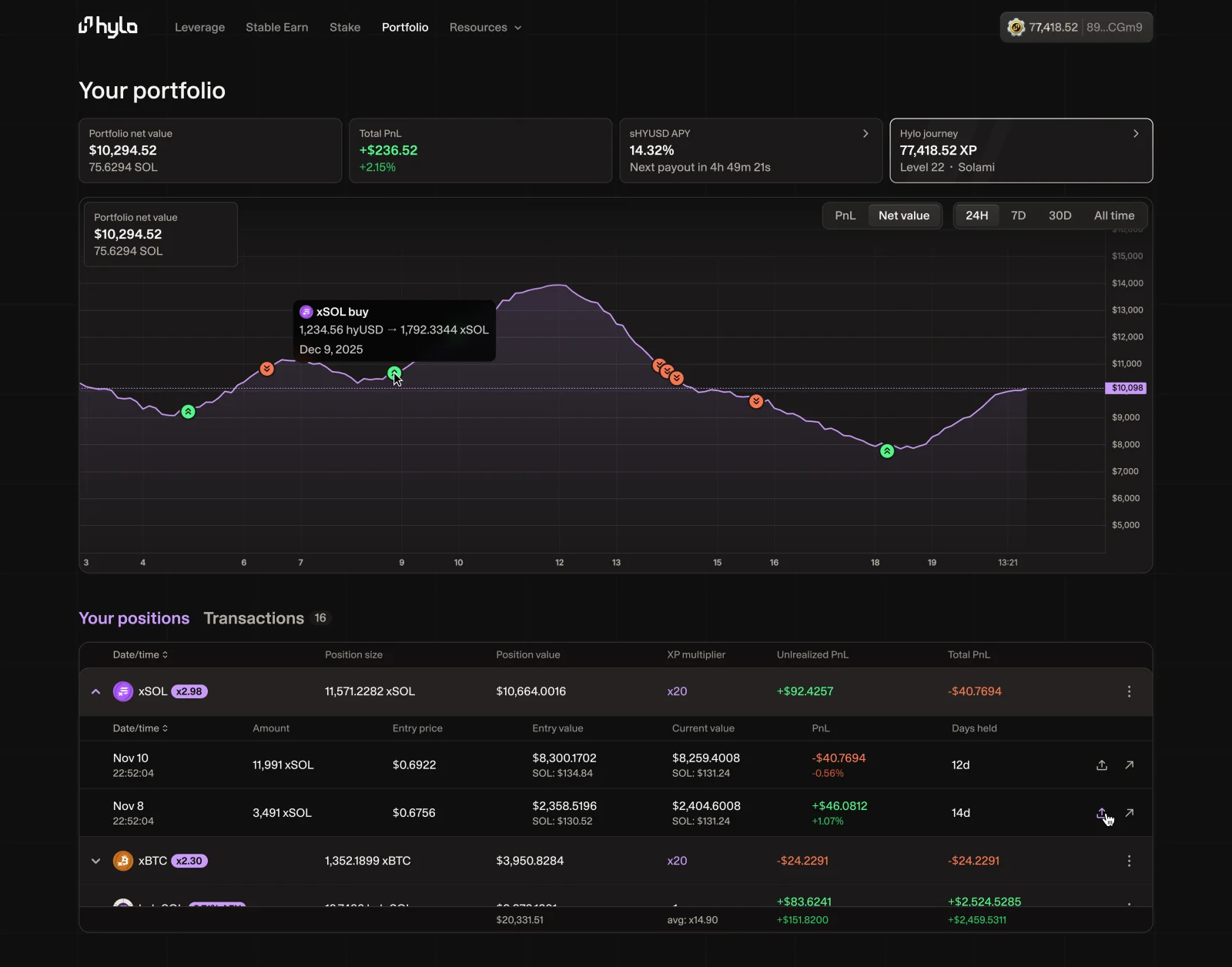Click the Days held column header
The height and width of the screenshot is (967, 1232).
(974, 728)
